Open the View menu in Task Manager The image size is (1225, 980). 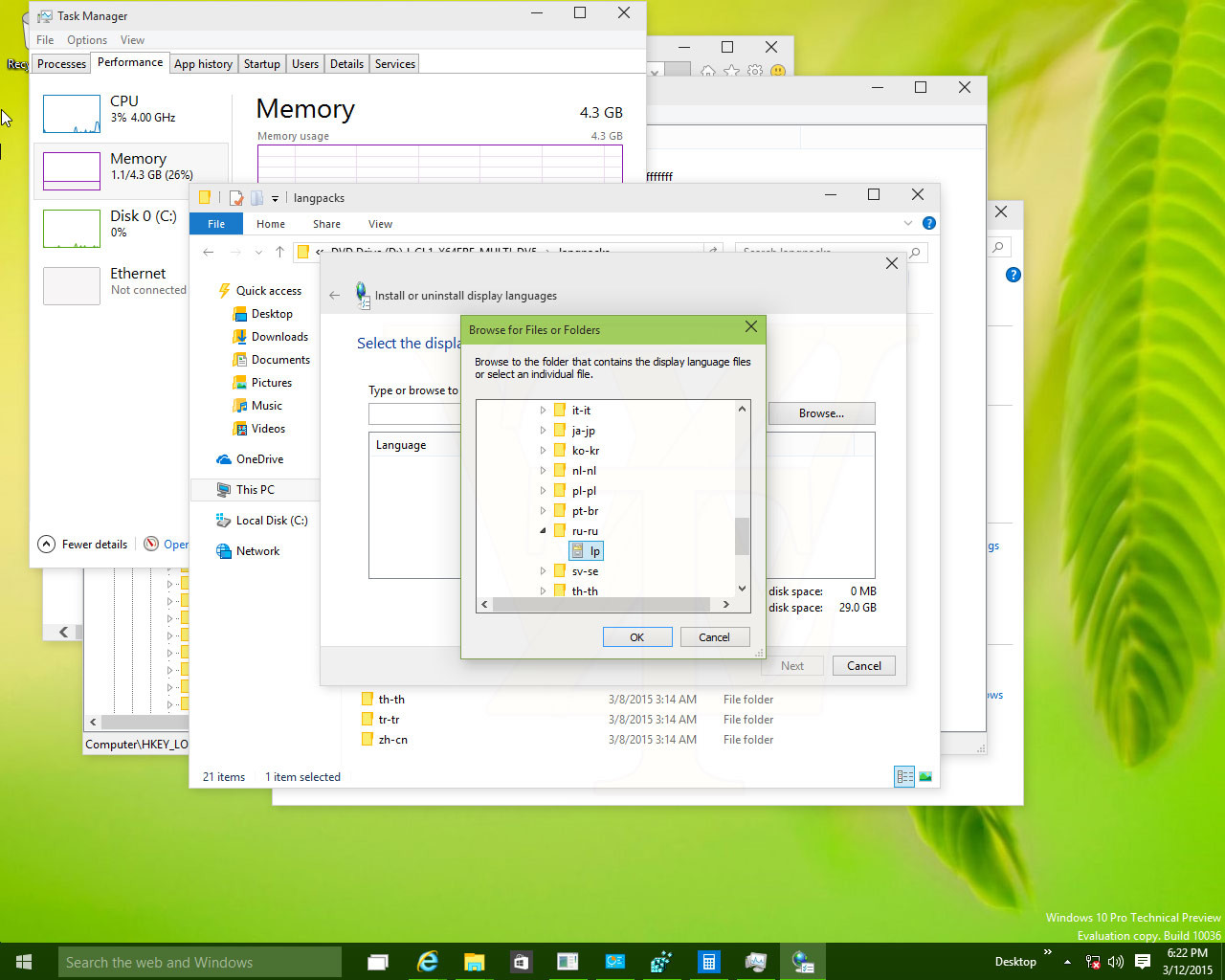click(132, 40)
